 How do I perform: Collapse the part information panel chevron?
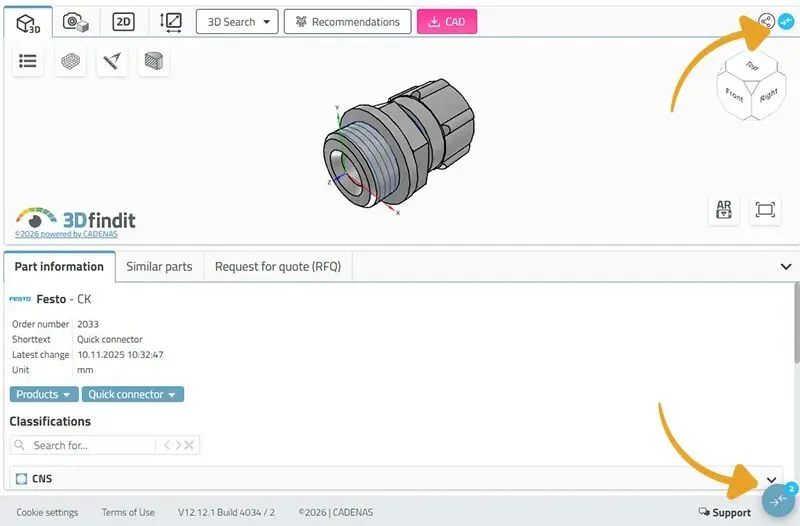point(786,267)
